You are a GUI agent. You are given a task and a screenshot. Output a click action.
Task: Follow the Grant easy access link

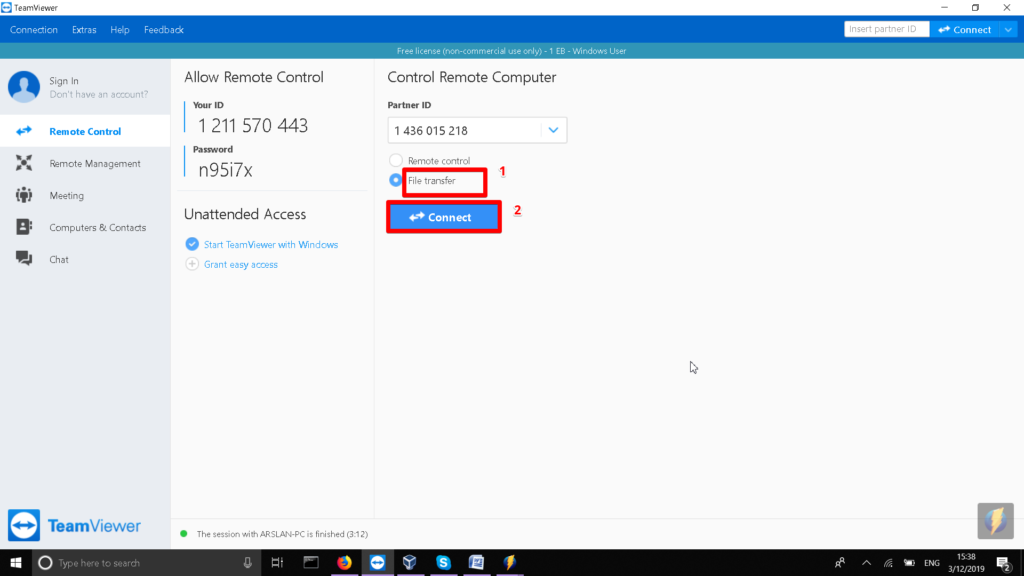coord(241,264)
